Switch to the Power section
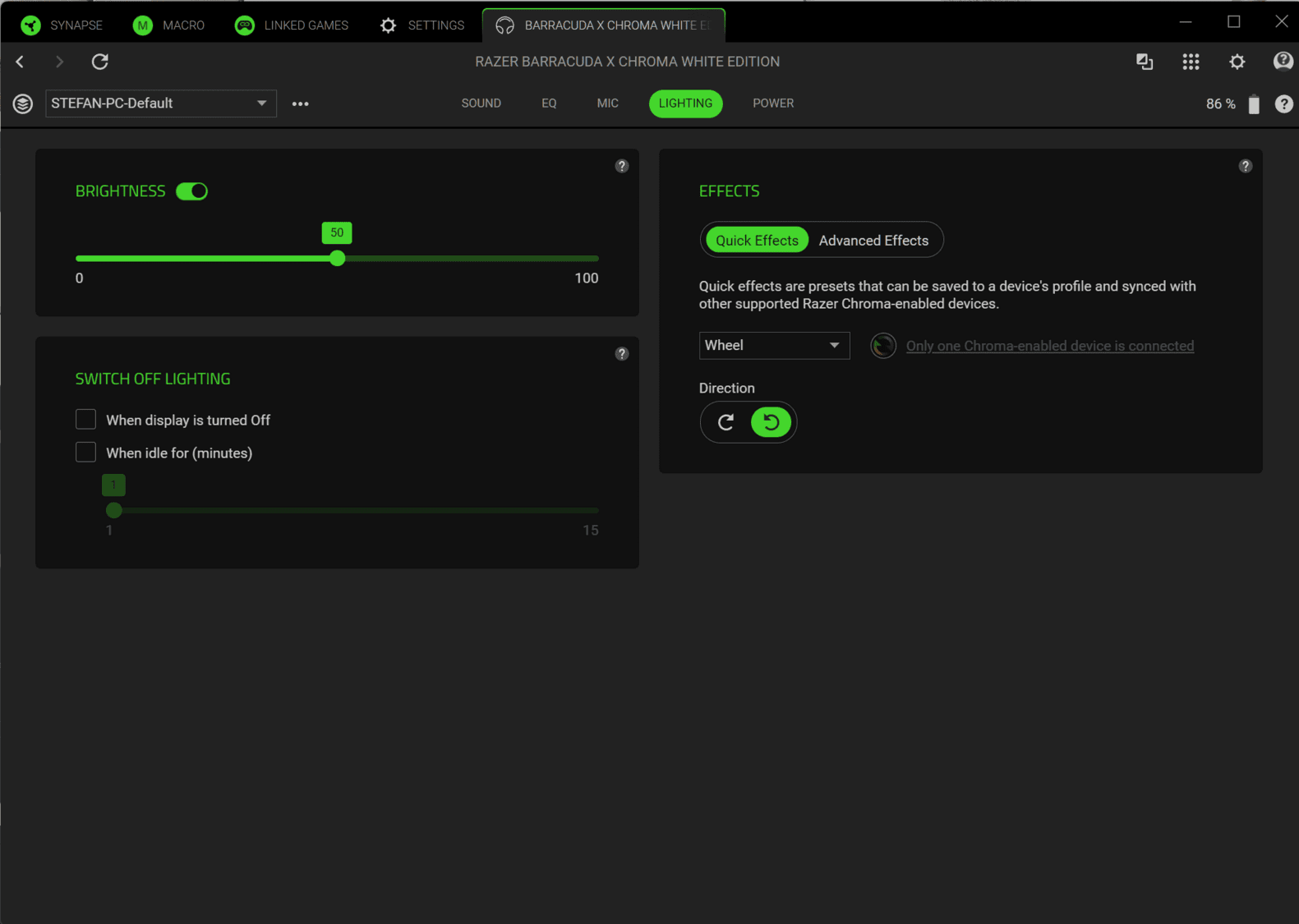This screenshot has width=1299, height=924. tap(774, 103)
